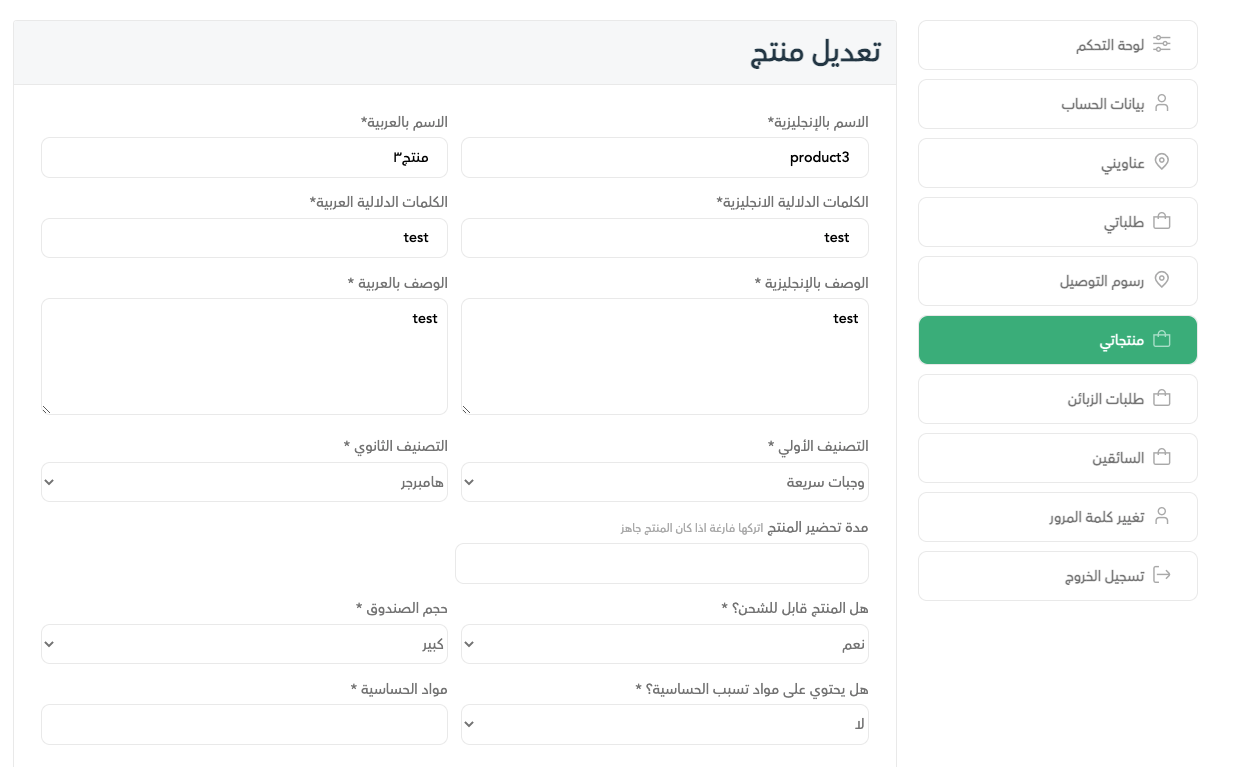Click the person icon beside بيانات الحساب
Viewport: 1235px width, 767px height.
pyautogui.click(x=1162, y=103)
